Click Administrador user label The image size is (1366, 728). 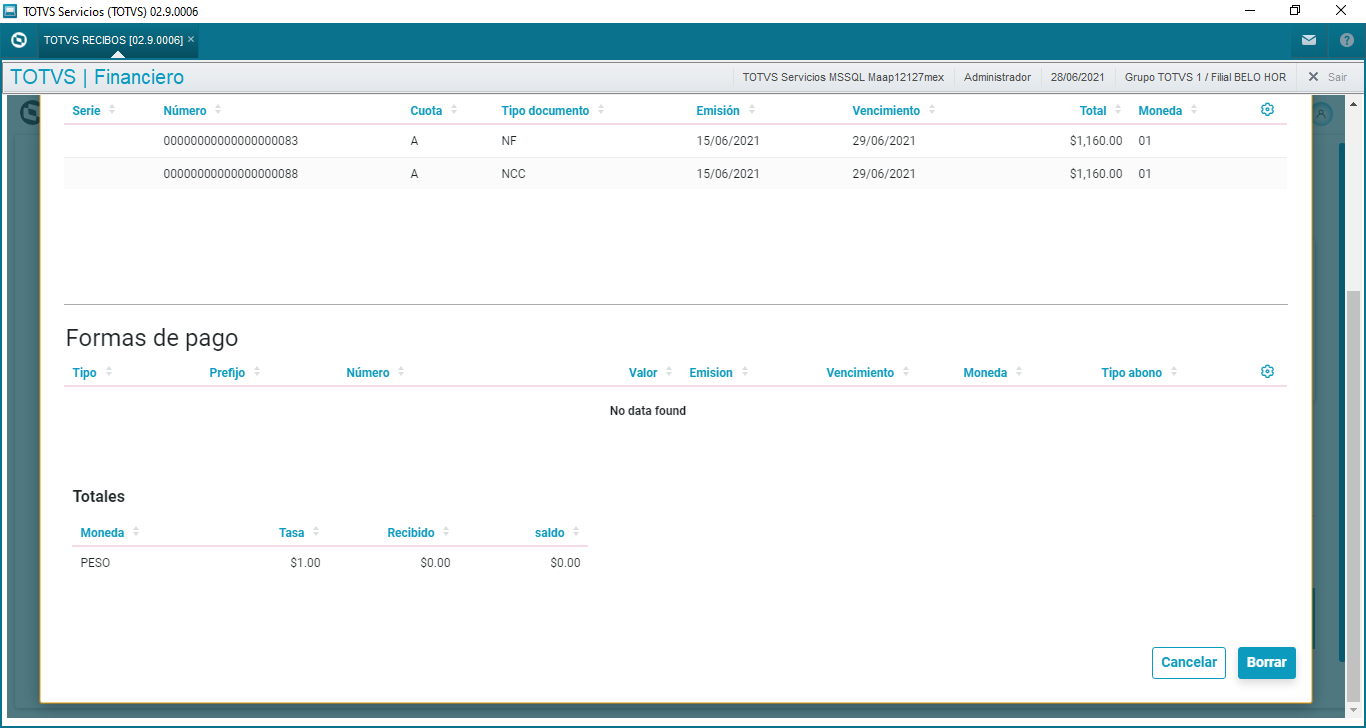997,77
